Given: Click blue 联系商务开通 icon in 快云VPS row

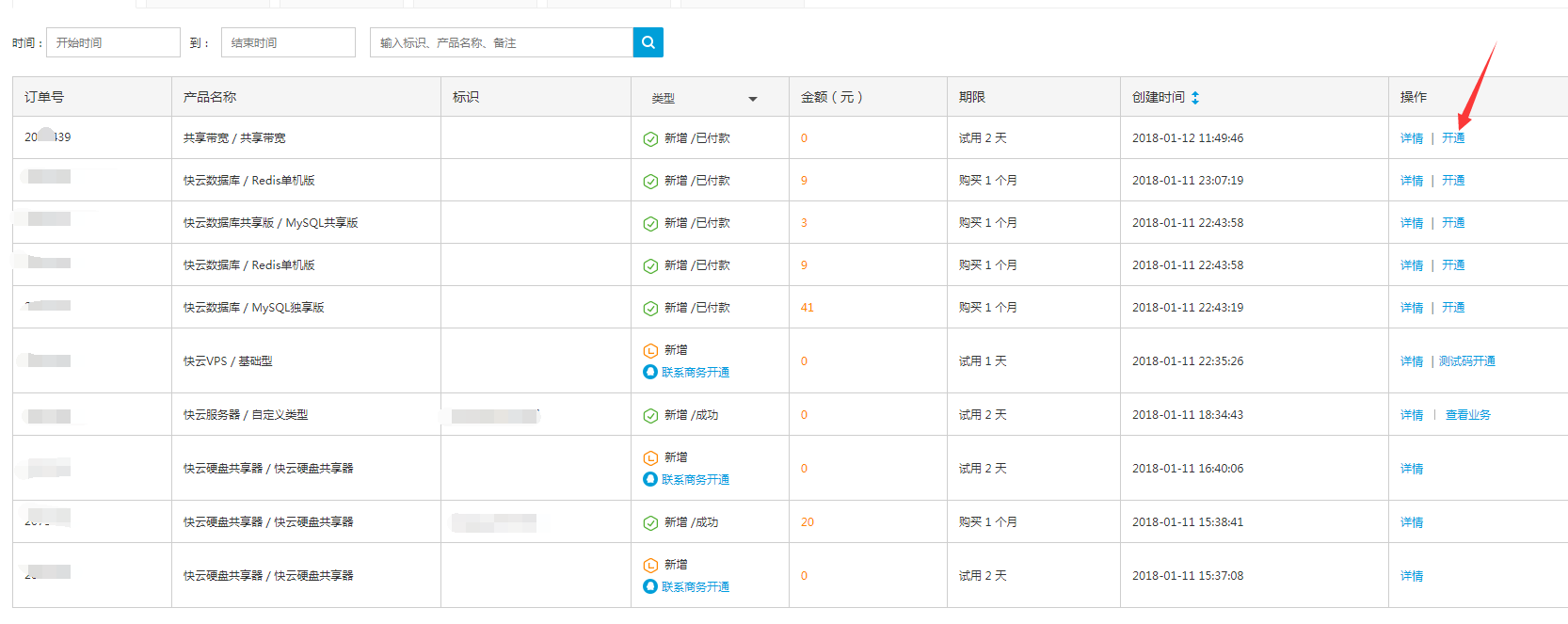Looking at the screenshot, I should coord(649,372).
